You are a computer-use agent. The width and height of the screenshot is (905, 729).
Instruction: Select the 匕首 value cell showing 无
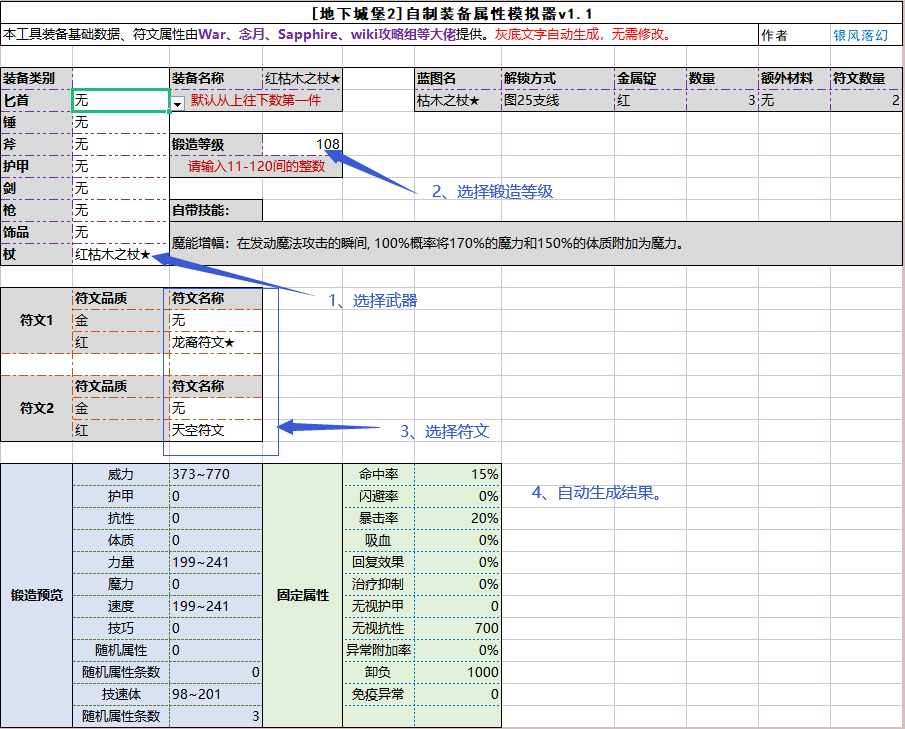[121, 100]
